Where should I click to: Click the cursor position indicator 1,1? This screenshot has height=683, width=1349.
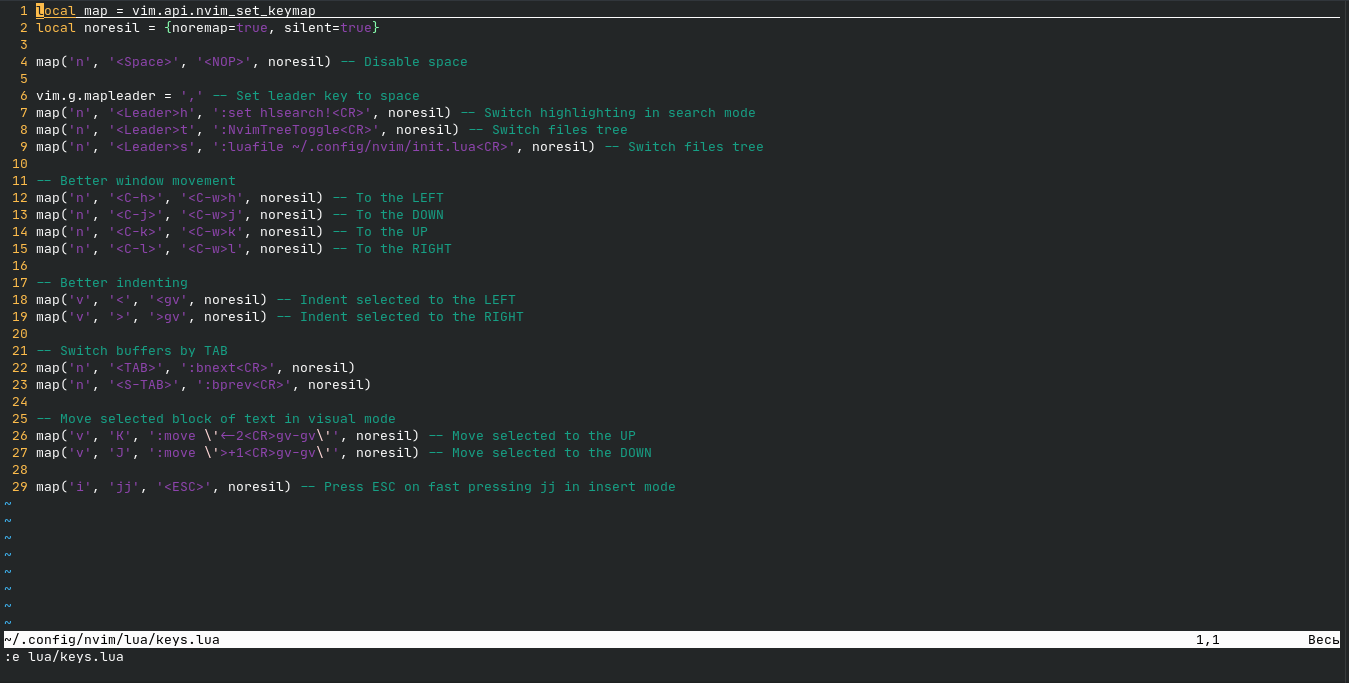(x=1207, y=639)
